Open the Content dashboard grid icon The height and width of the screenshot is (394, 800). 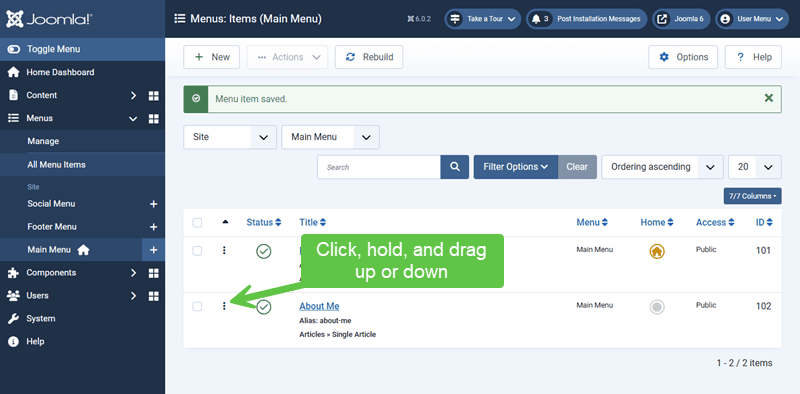click(154, 95)
